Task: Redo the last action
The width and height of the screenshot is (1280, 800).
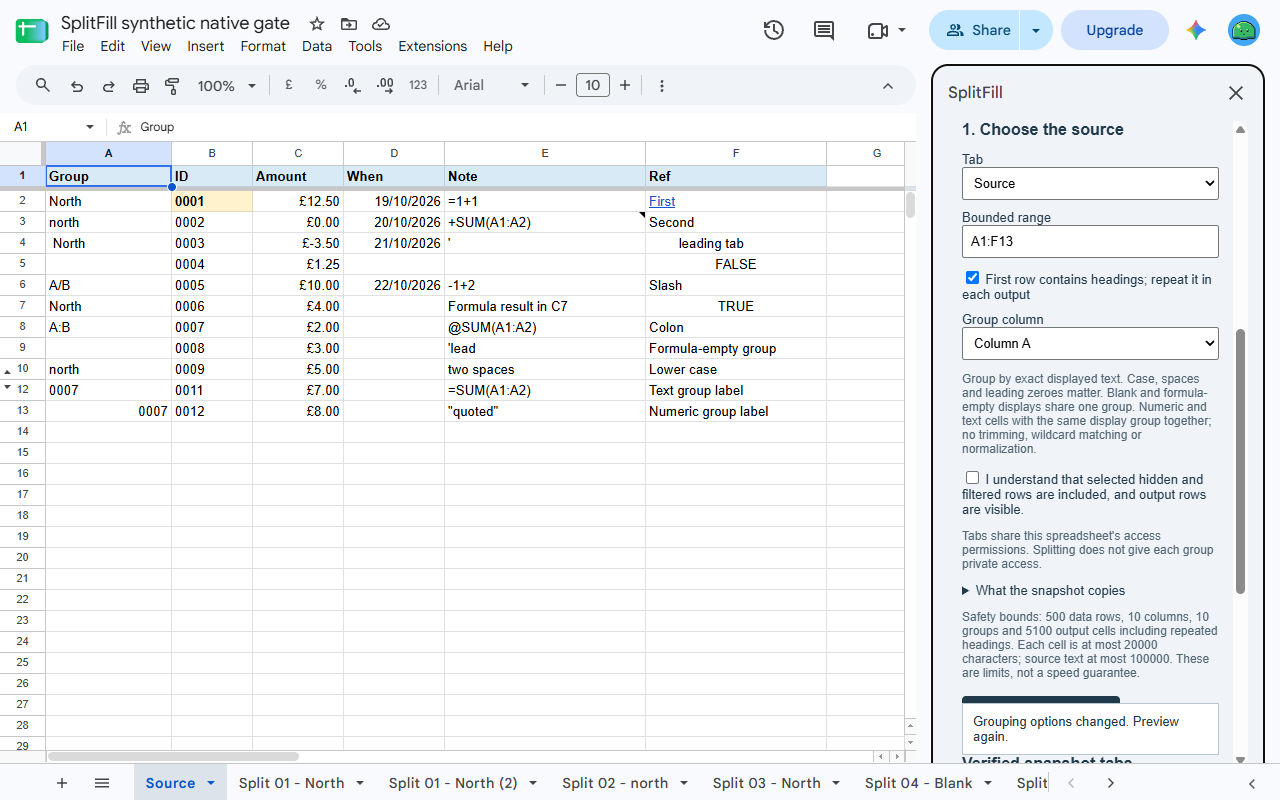Action: click(x=109, y=86)
